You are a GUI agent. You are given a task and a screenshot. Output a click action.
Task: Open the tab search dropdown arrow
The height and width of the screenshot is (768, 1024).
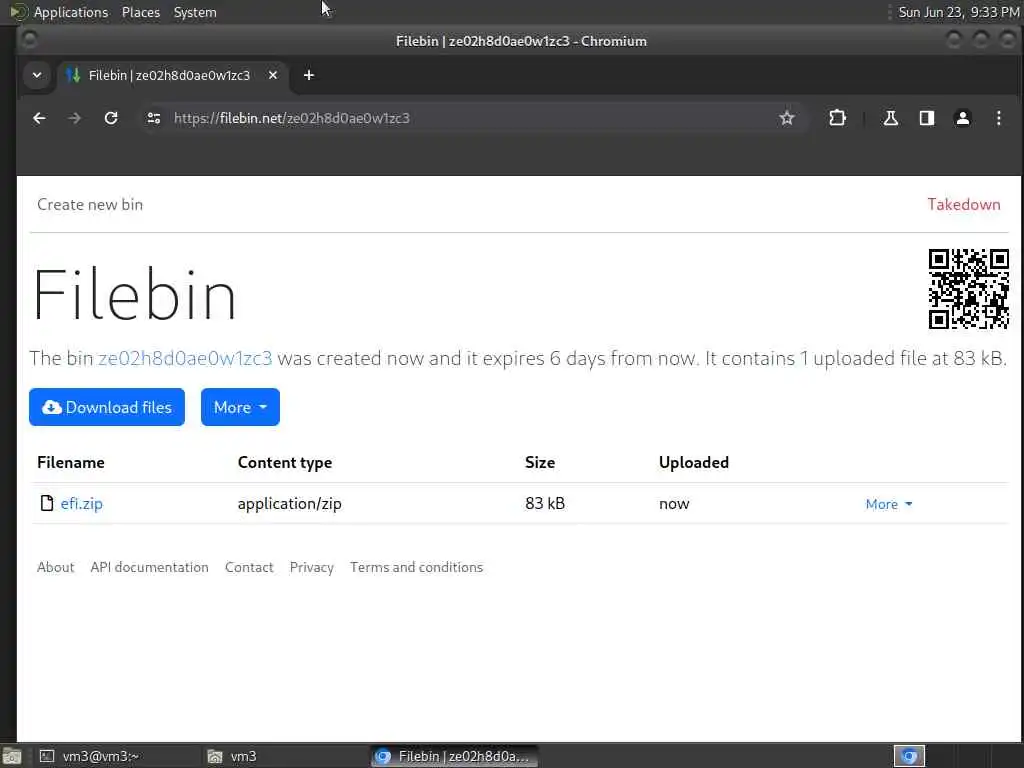[37, 75]
